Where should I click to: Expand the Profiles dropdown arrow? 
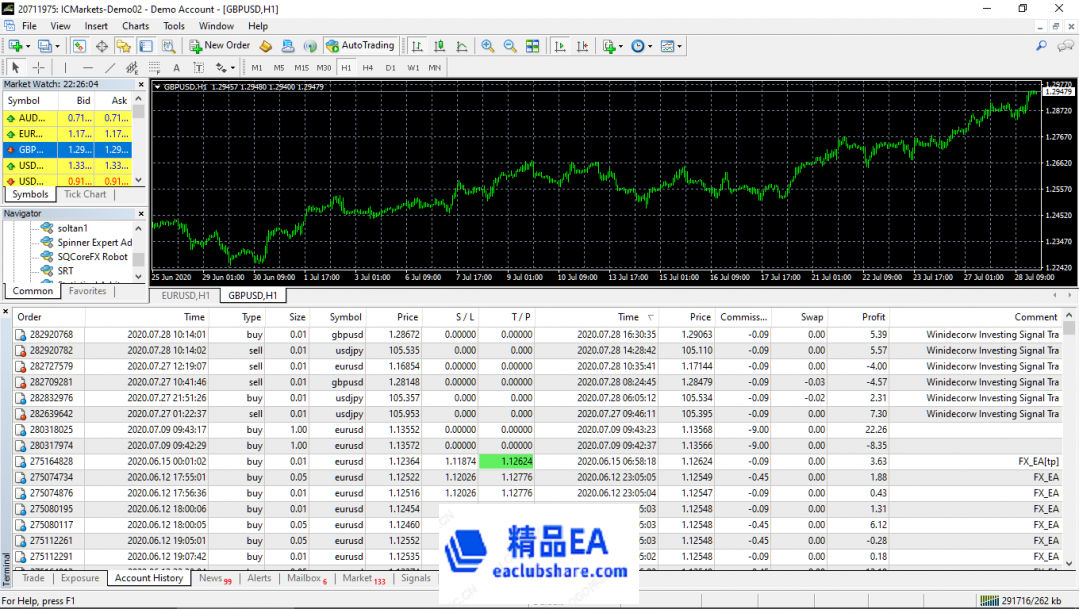coord(57,46)
